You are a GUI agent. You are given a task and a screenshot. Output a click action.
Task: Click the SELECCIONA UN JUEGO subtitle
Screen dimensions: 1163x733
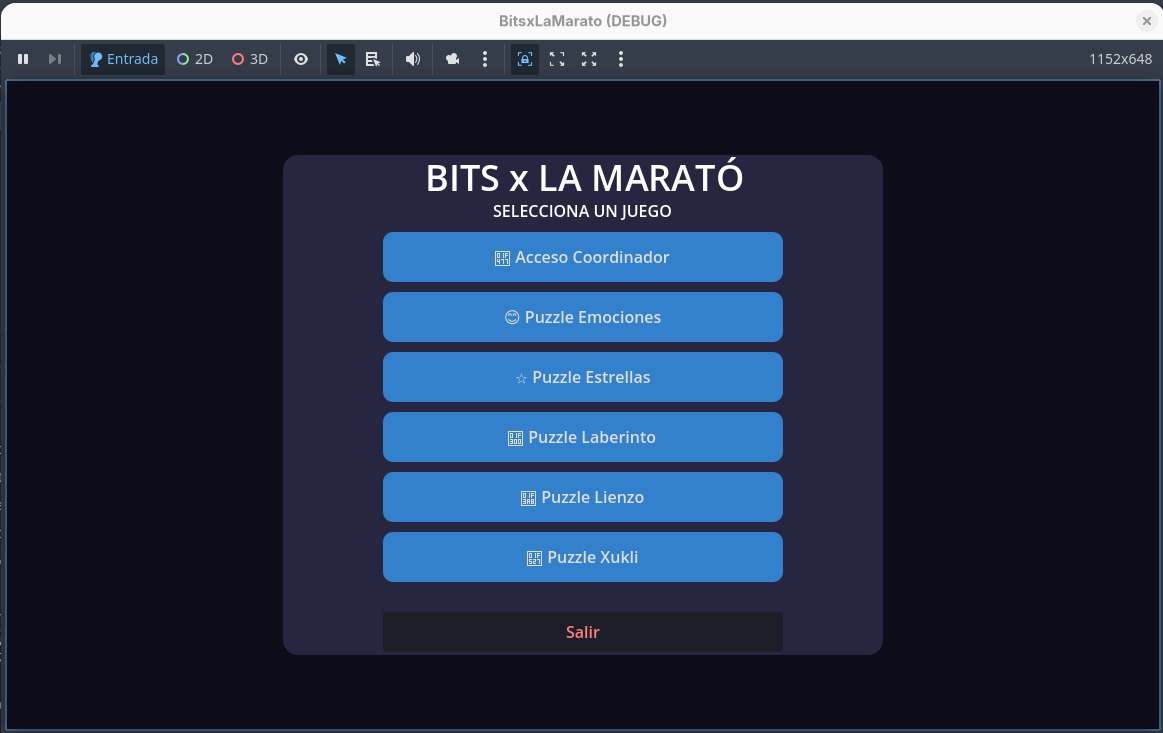582,211
